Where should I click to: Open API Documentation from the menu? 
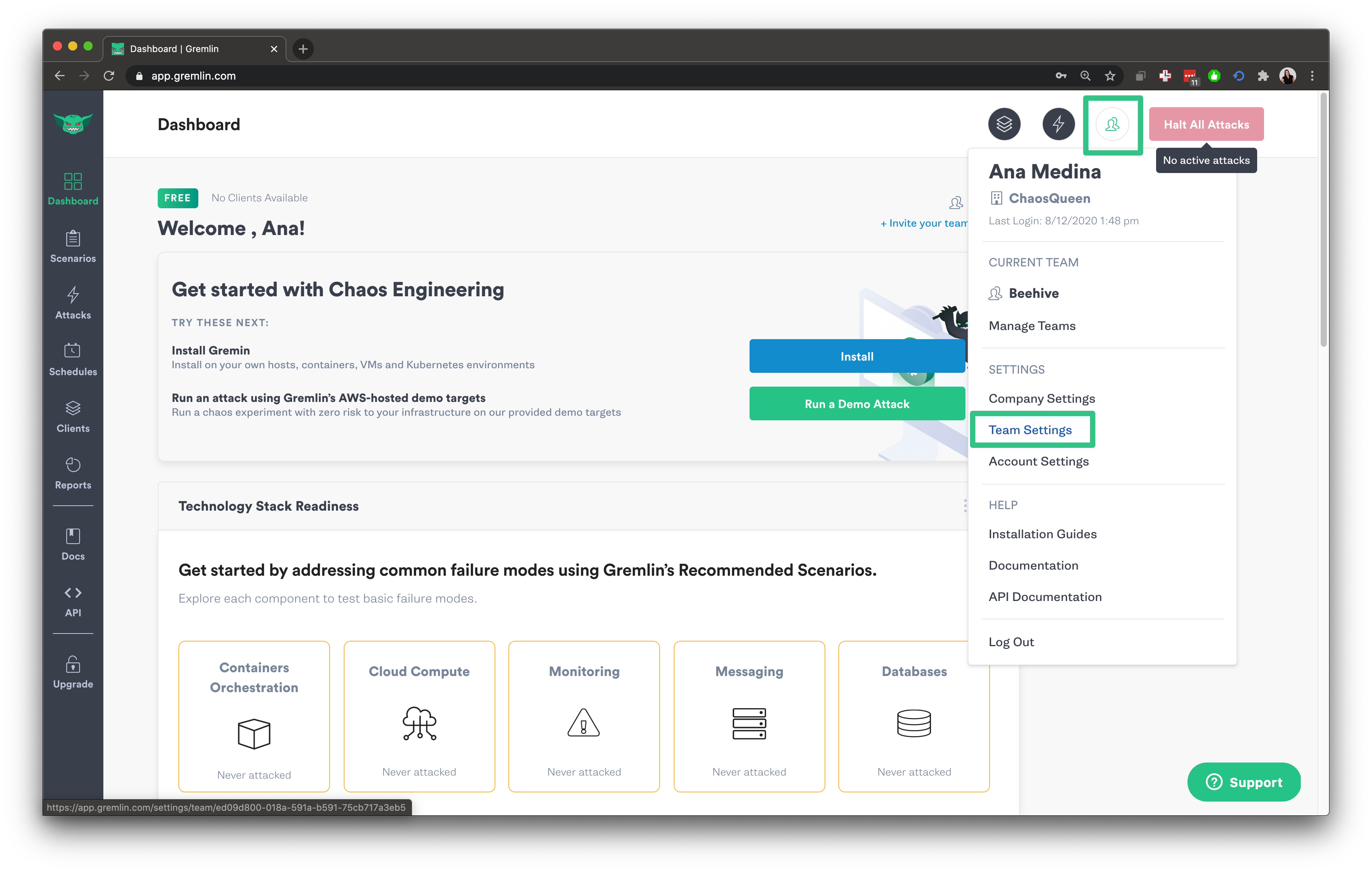click(x=1045, y=596)
